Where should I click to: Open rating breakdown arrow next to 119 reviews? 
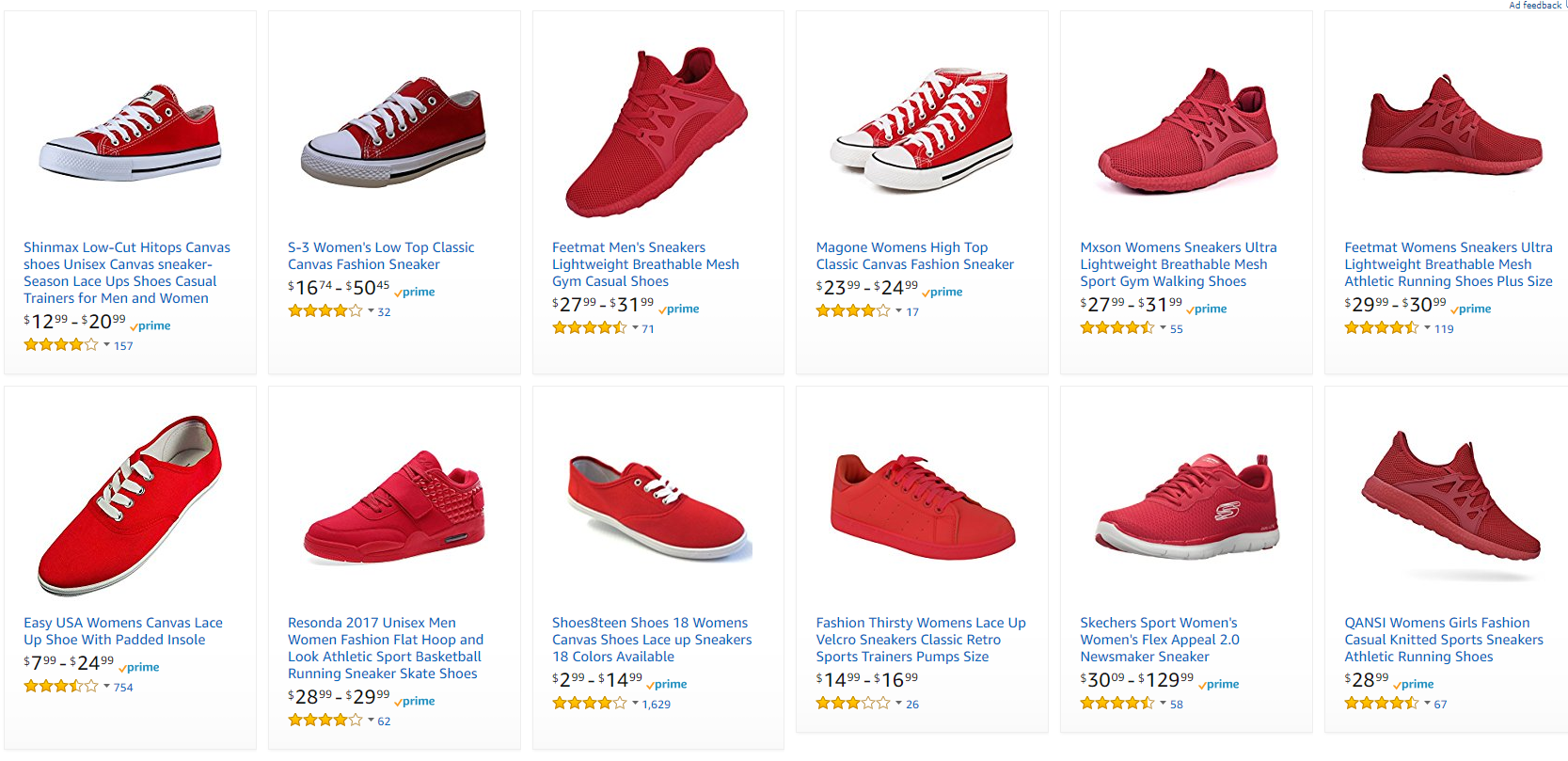pos(1427,328)
